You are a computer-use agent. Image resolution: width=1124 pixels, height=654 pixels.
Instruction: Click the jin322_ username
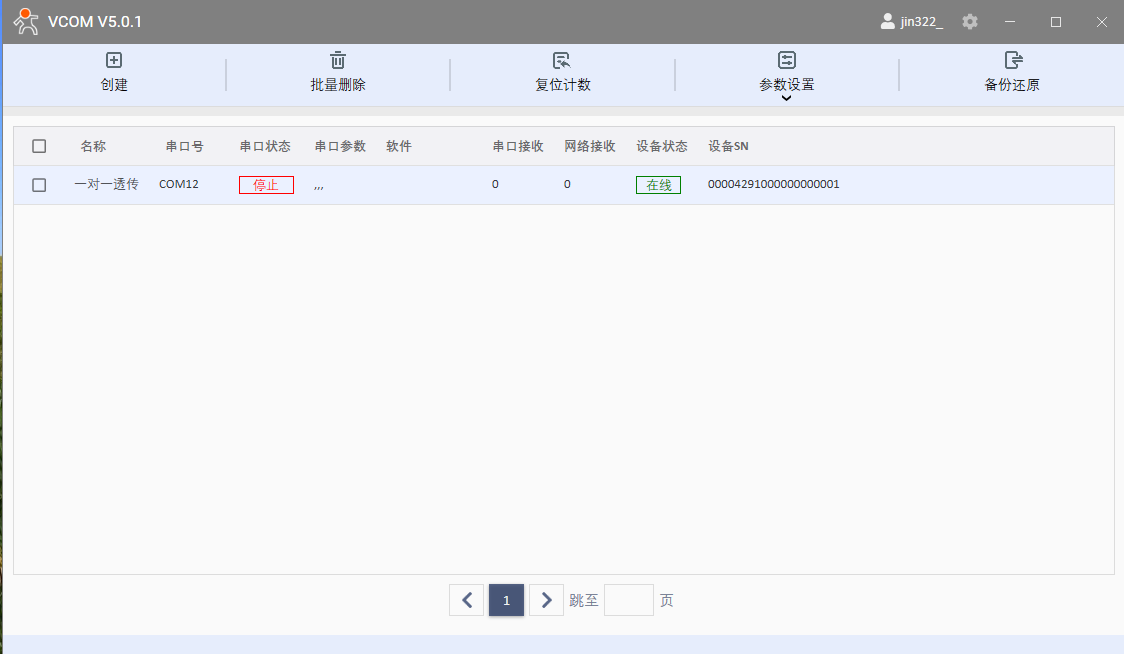[x=922, y=22]
